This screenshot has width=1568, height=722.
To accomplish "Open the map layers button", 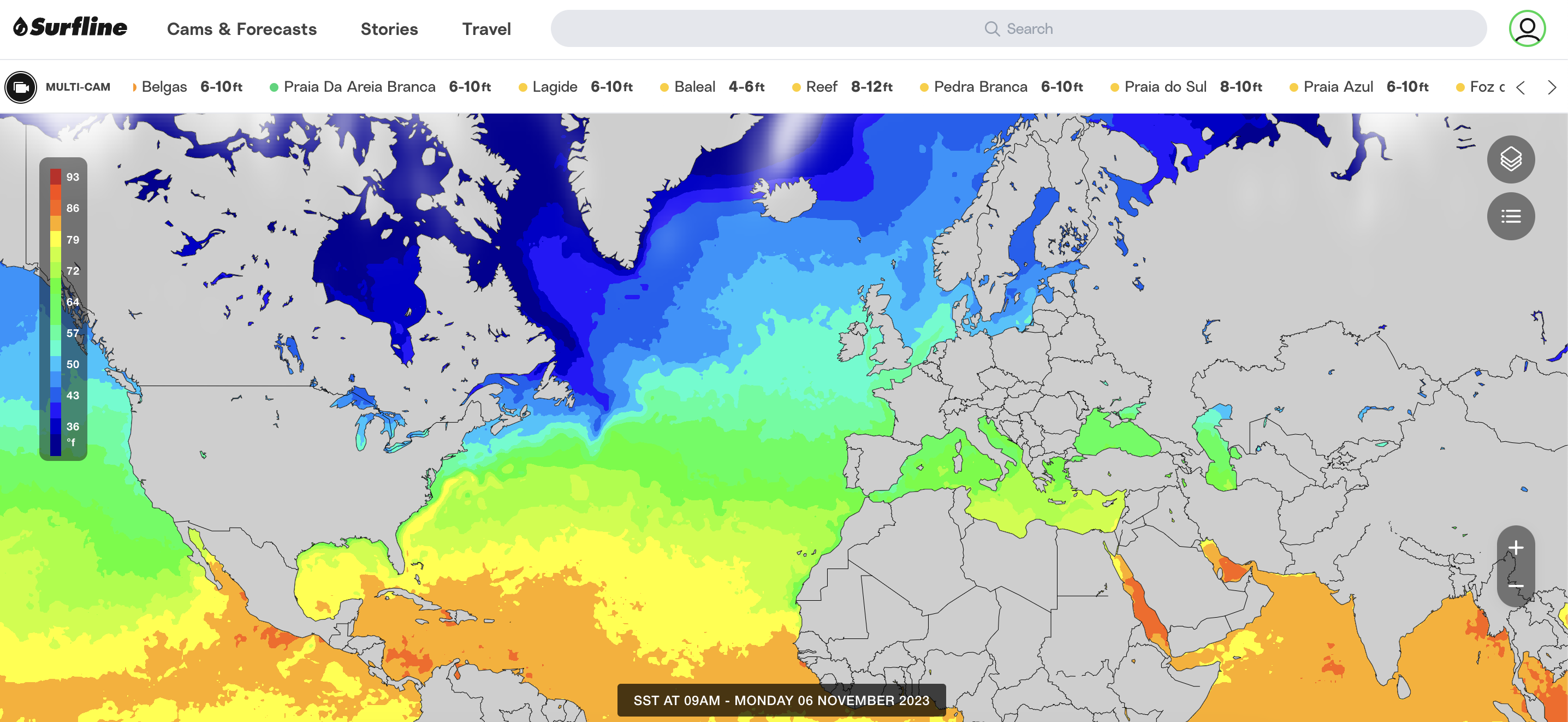I will 1510,159.
